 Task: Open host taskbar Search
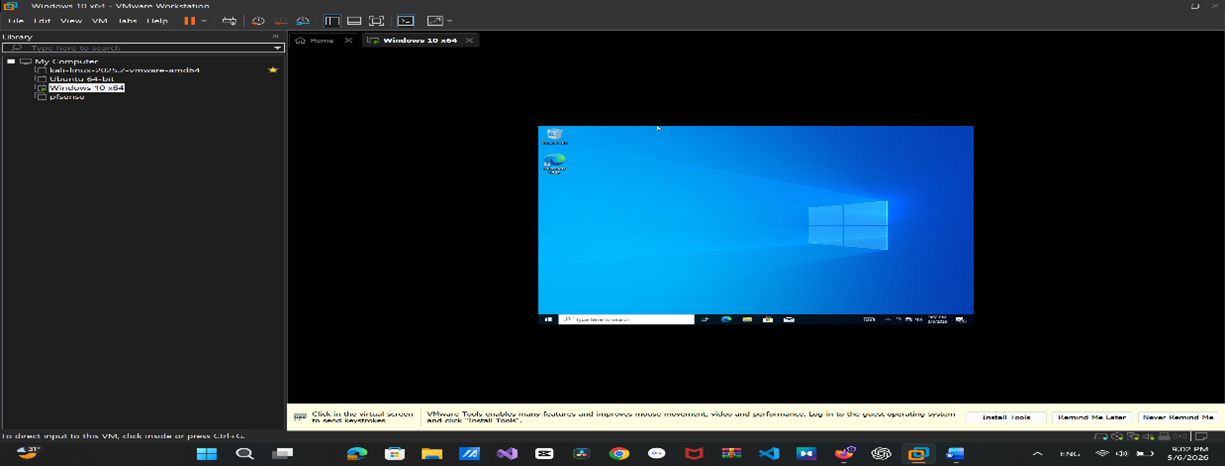245,454
